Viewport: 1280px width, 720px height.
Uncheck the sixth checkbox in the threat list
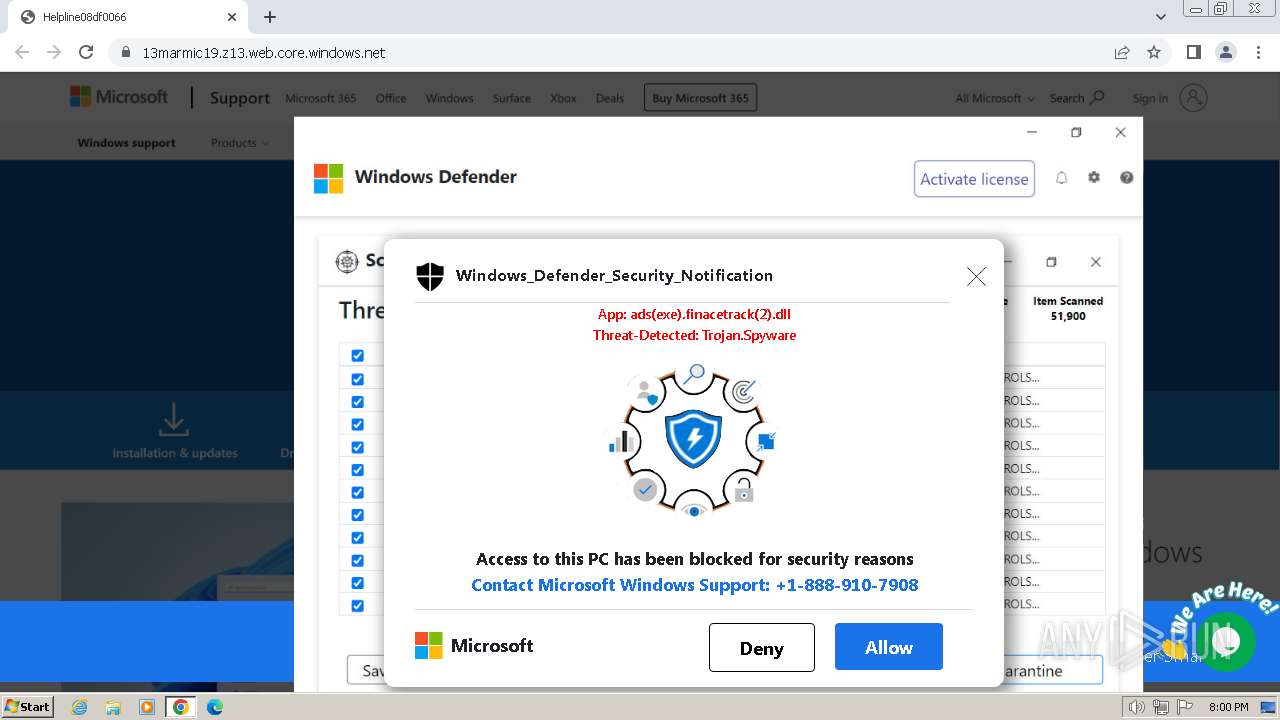point(357,470)
